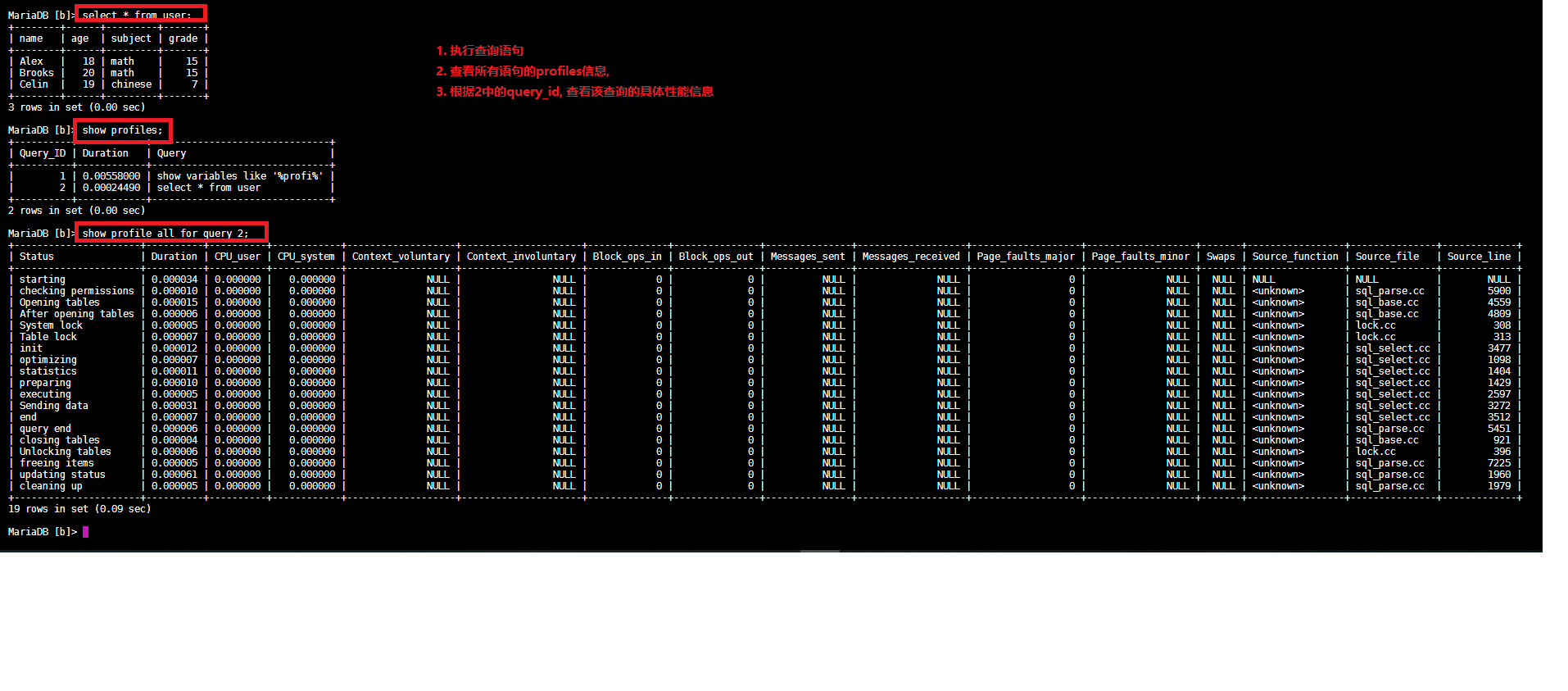Click the 'Status' column header
1568x691 pixels.
pos(37,257)
